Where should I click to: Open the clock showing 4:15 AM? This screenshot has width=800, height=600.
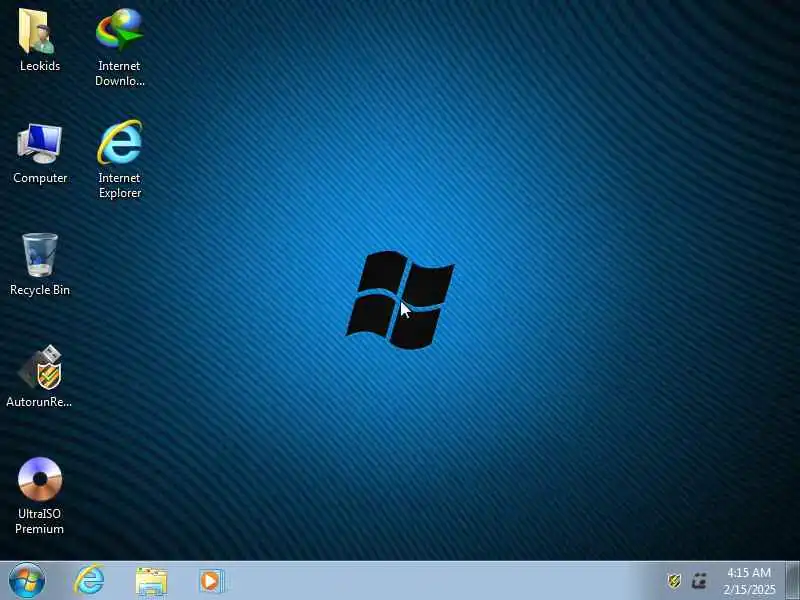click(749, 573)
